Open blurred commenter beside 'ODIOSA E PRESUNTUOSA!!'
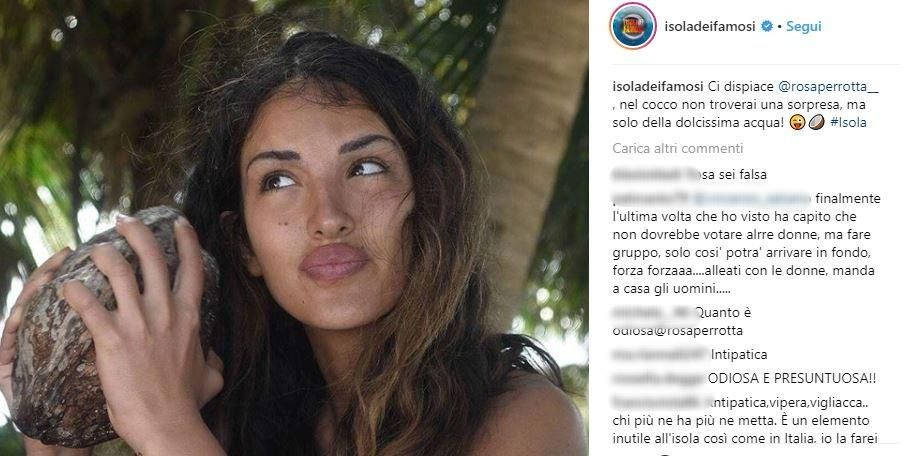Image resolution: width=907 pixels, height=456 pixels. coord(659,378)
